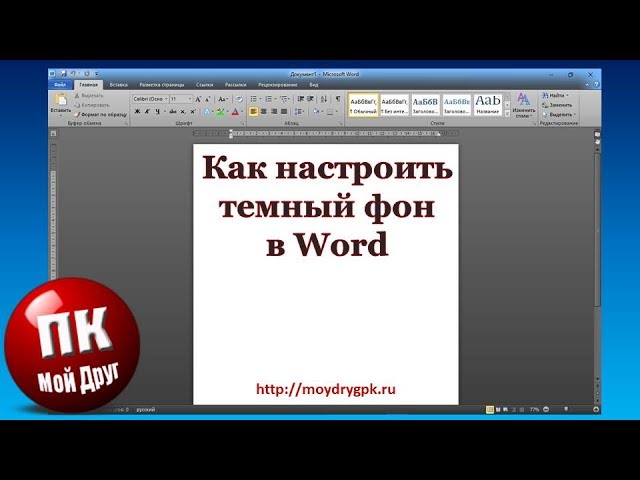Click the Redo icon in title bar
The height and width of the screenshot is (480, 640).
click(87, 74)
